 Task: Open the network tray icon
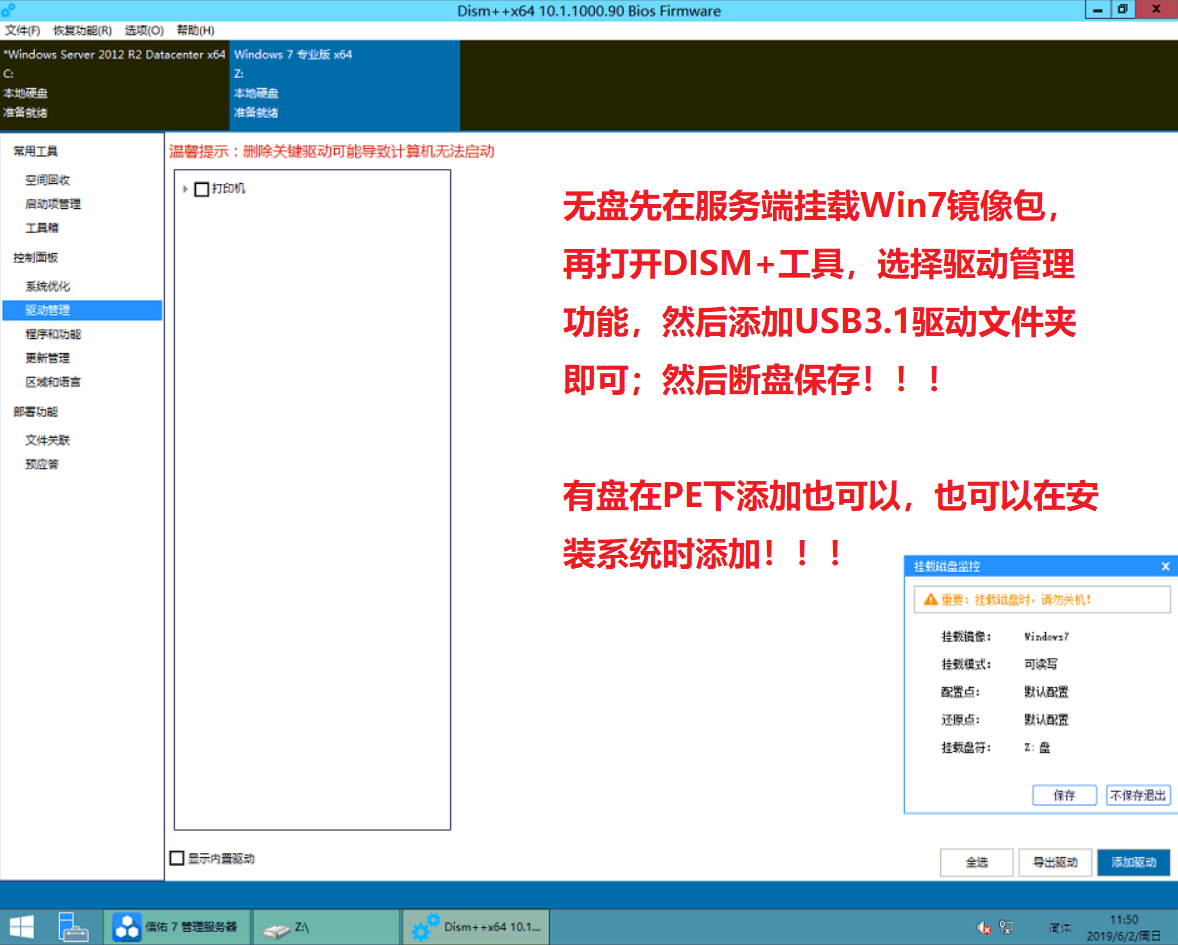pyautogui.click(x=1006, y=928)
